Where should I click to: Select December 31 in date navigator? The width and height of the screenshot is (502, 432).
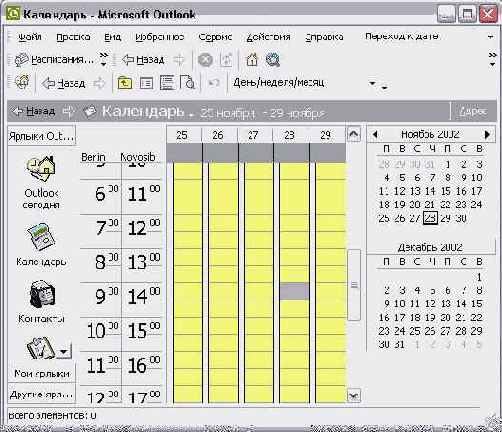(x=400, y=344)
